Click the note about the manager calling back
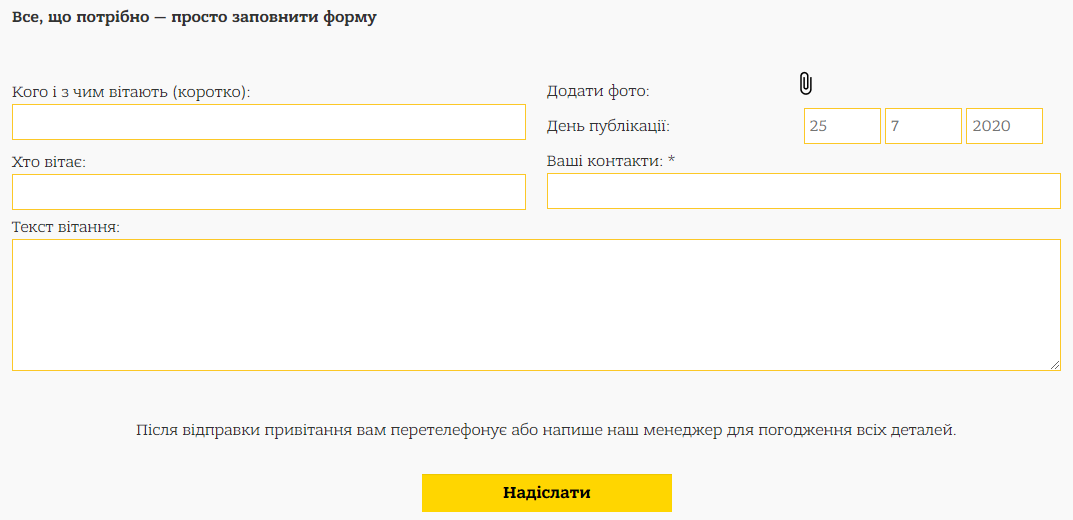This screenshot has width=1073, height=520. click(x=545, y=430)
